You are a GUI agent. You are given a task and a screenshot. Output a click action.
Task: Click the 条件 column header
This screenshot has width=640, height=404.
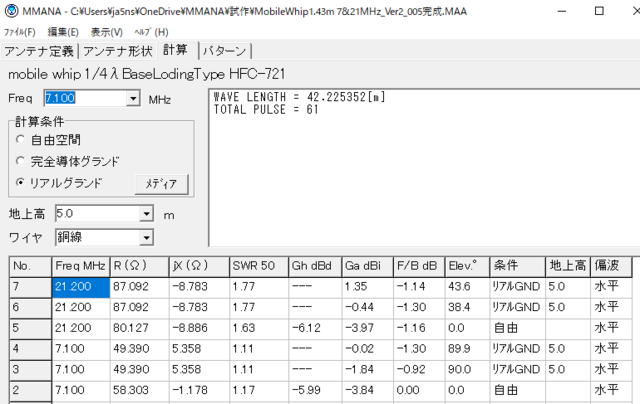[518, 266]
